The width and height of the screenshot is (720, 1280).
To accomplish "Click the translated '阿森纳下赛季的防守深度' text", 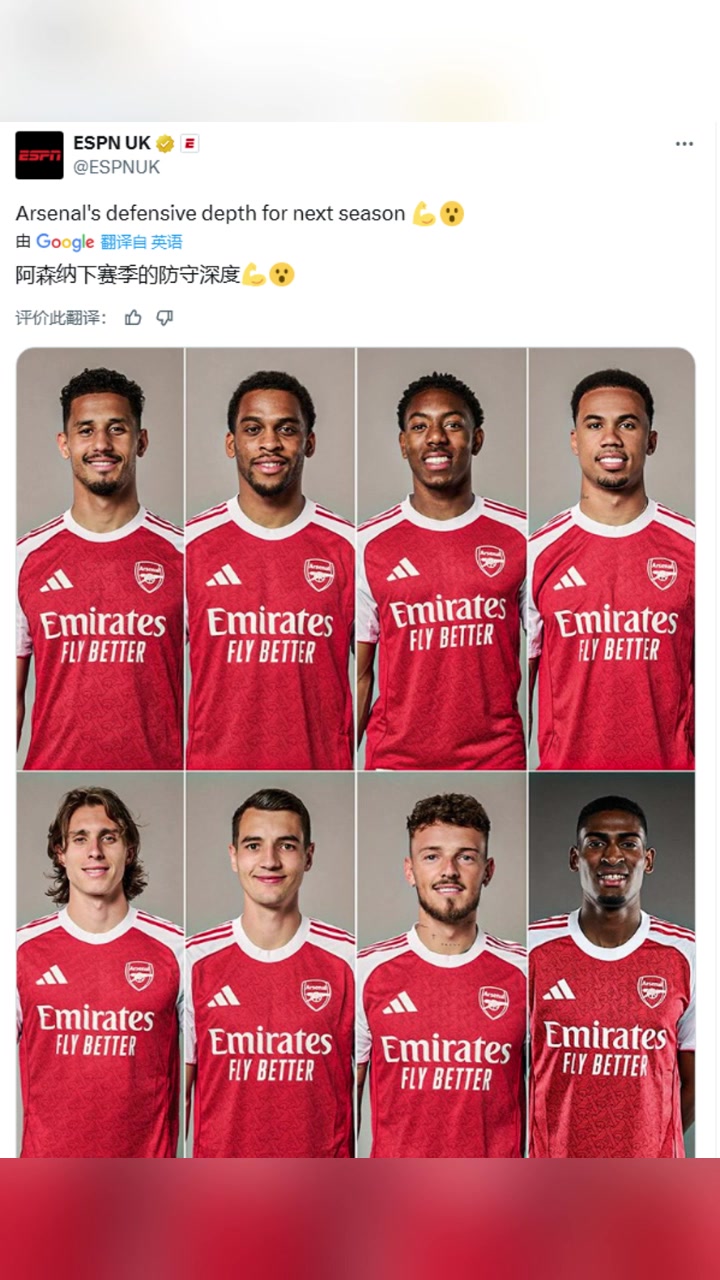I will 128,275.
